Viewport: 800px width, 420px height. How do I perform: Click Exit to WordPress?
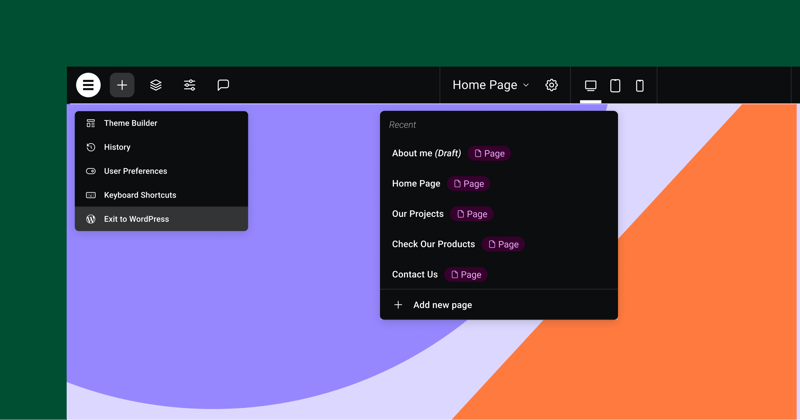point(136,219)
